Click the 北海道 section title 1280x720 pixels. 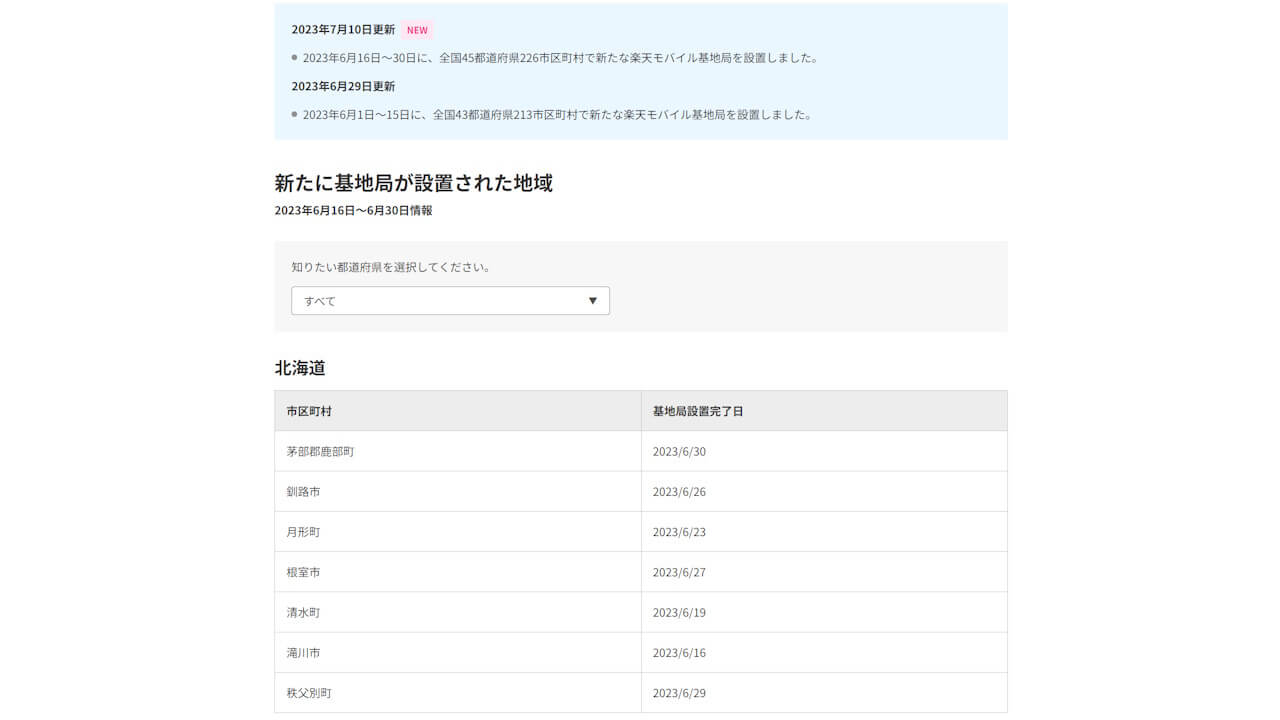pyautogui.click(x=300, y=367)
